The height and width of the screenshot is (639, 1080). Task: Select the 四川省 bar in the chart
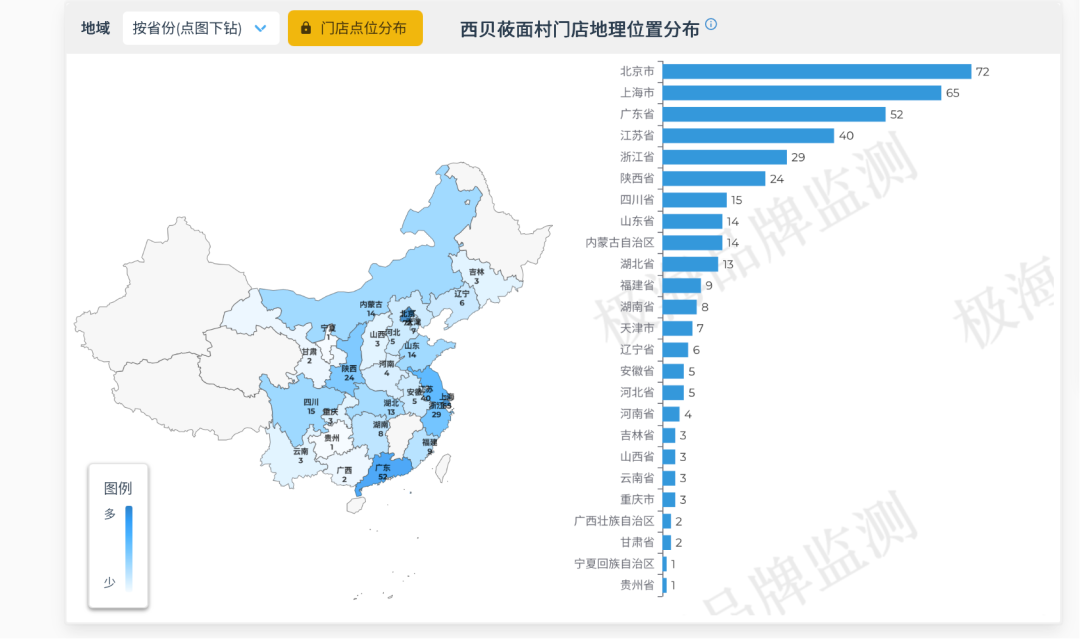pyautogui.click(x=694, y=200)
